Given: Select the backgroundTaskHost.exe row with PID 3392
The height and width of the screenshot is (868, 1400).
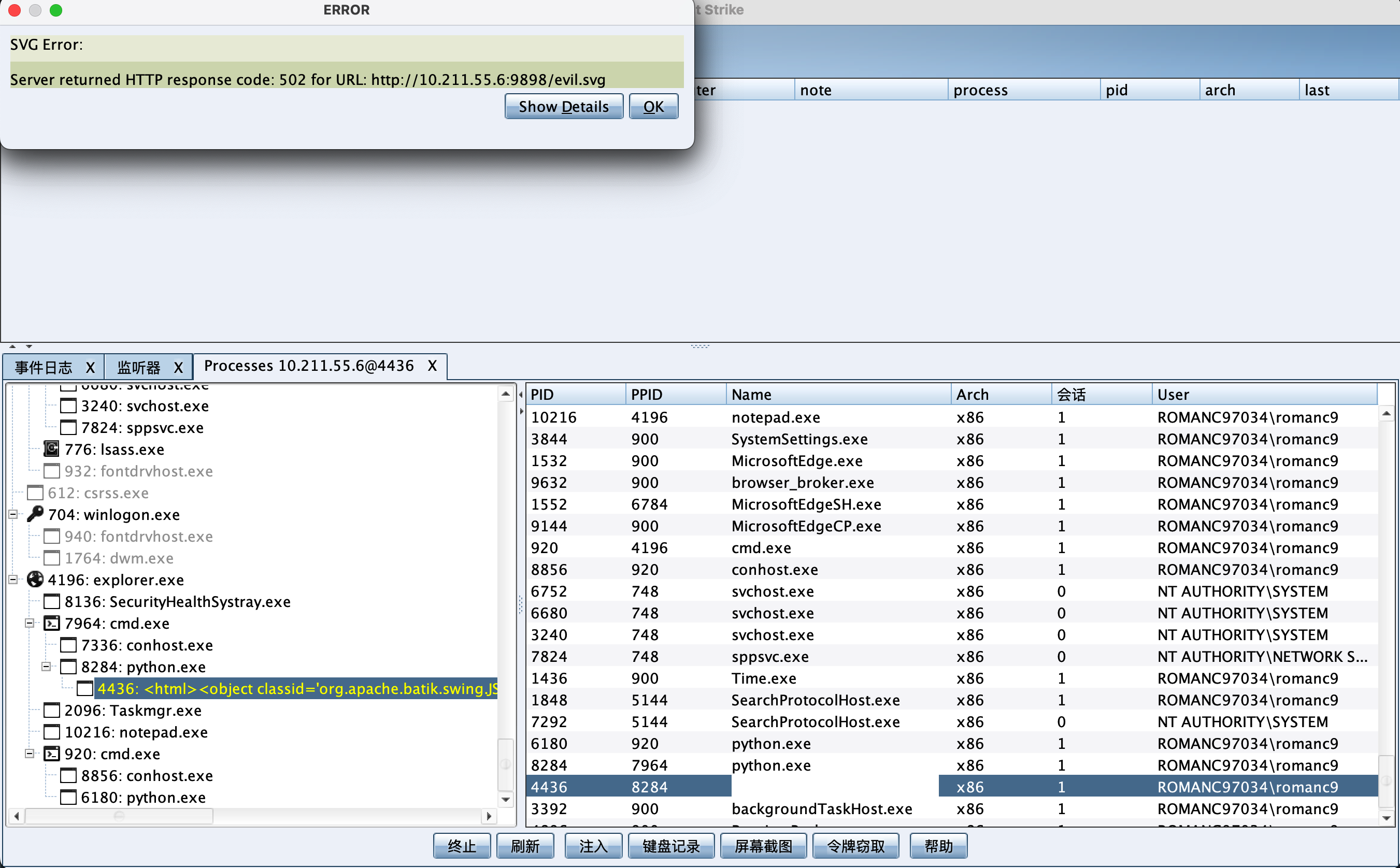Looking at the screenshot, I should (951, 808).
